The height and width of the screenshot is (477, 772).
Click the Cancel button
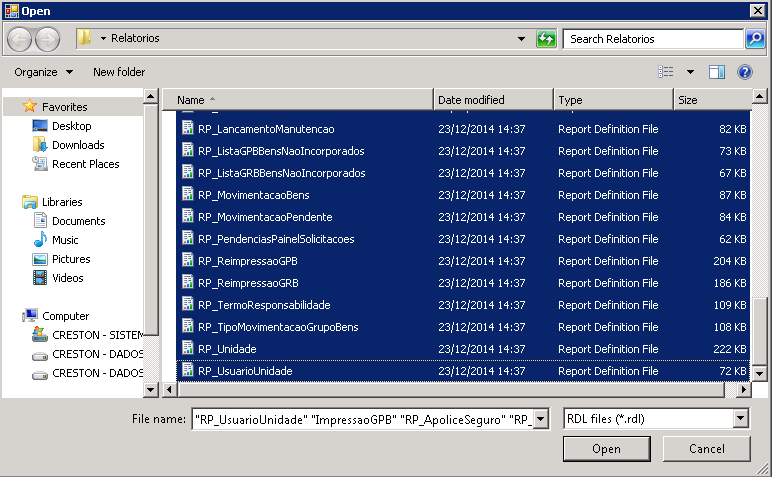pos(707,448)
